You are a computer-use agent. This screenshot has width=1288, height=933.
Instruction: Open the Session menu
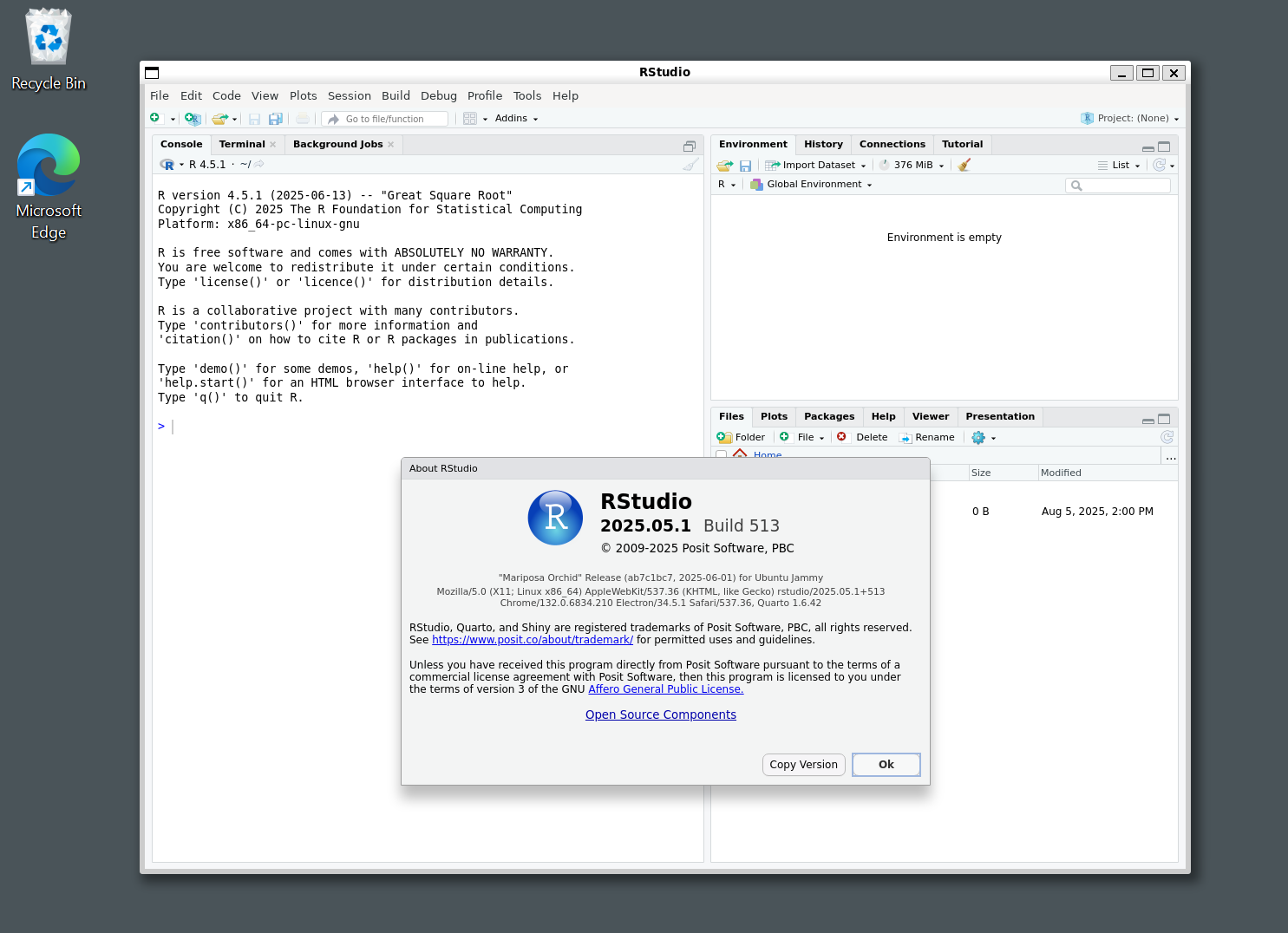tap(349, 95)
